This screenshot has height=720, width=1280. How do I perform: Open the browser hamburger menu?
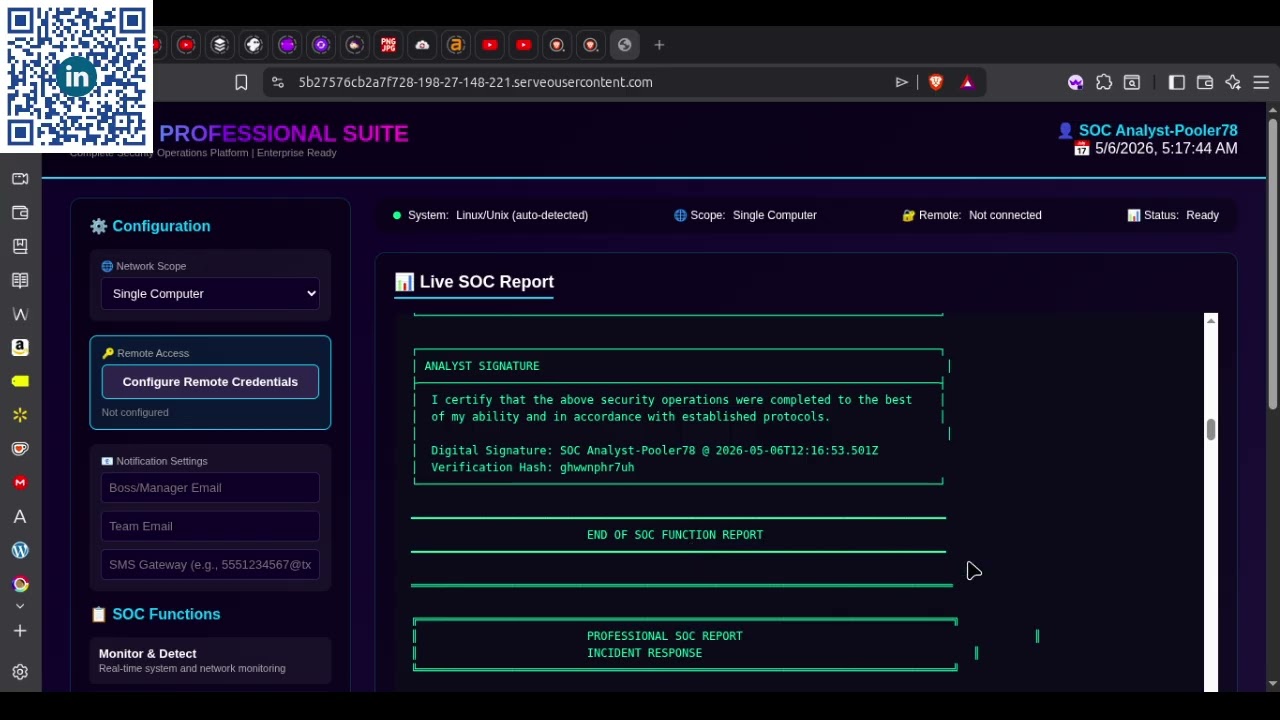pyautogui.click(x=1261, y=83)
